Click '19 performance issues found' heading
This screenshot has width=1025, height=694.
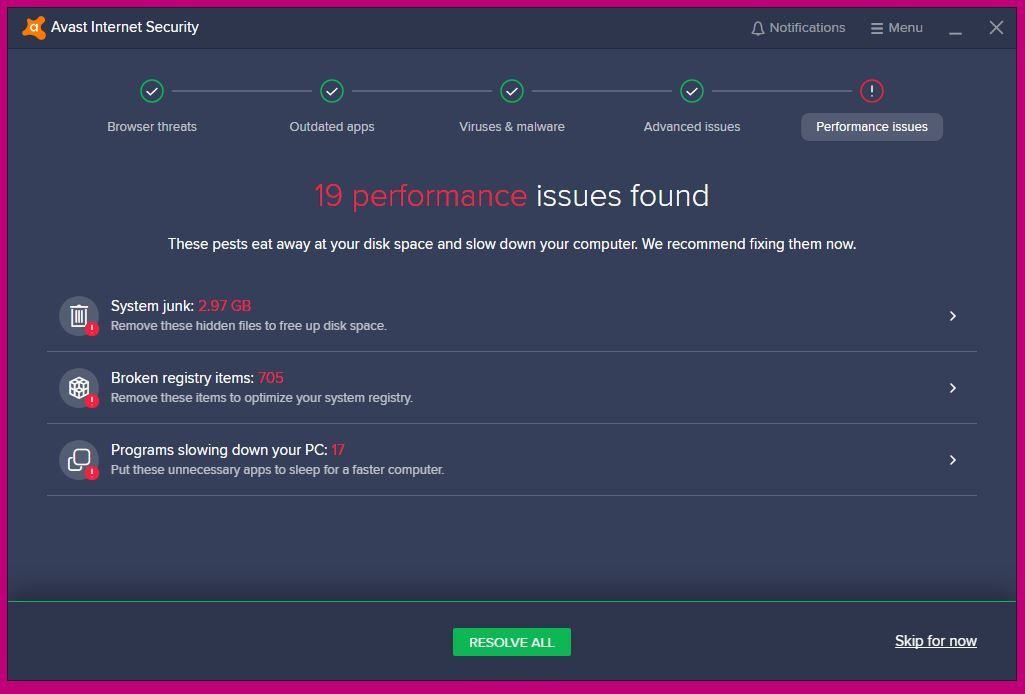512,195
